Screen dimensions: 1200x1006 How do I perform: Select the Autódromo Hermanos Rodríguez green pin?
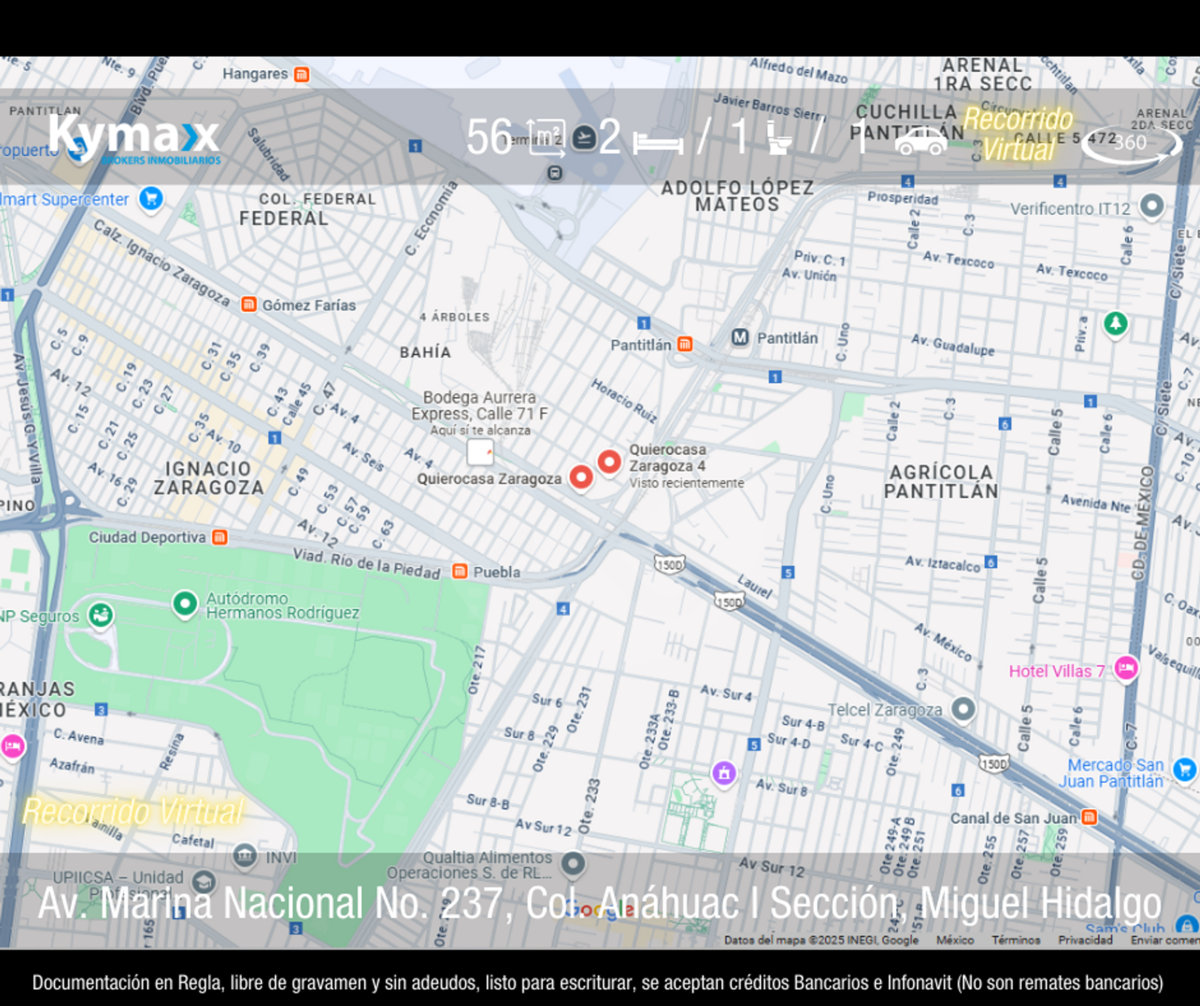click(x=184, y=603)
